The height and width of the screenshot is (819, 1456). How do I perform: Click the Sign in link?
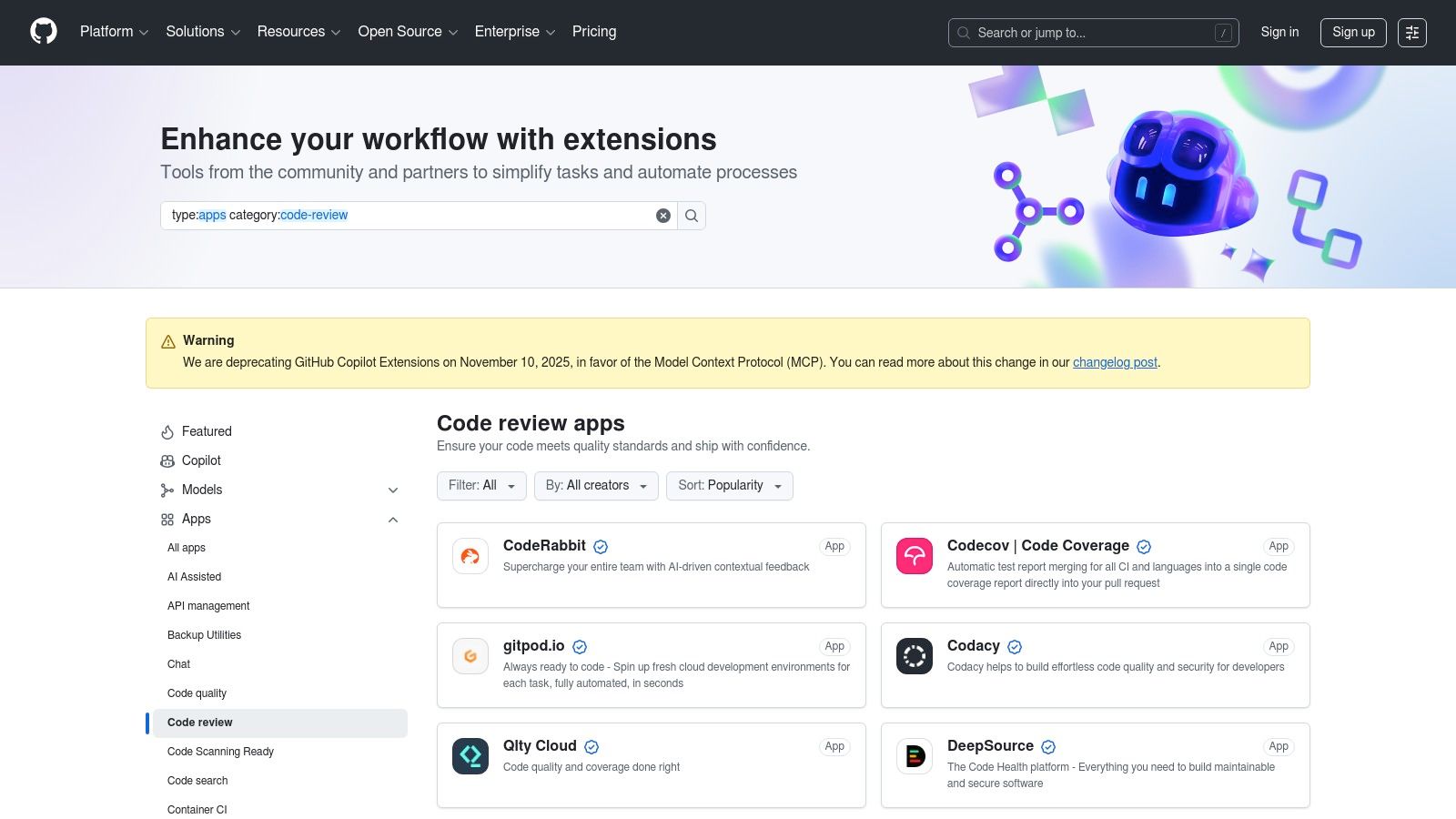click(1279, 32)
